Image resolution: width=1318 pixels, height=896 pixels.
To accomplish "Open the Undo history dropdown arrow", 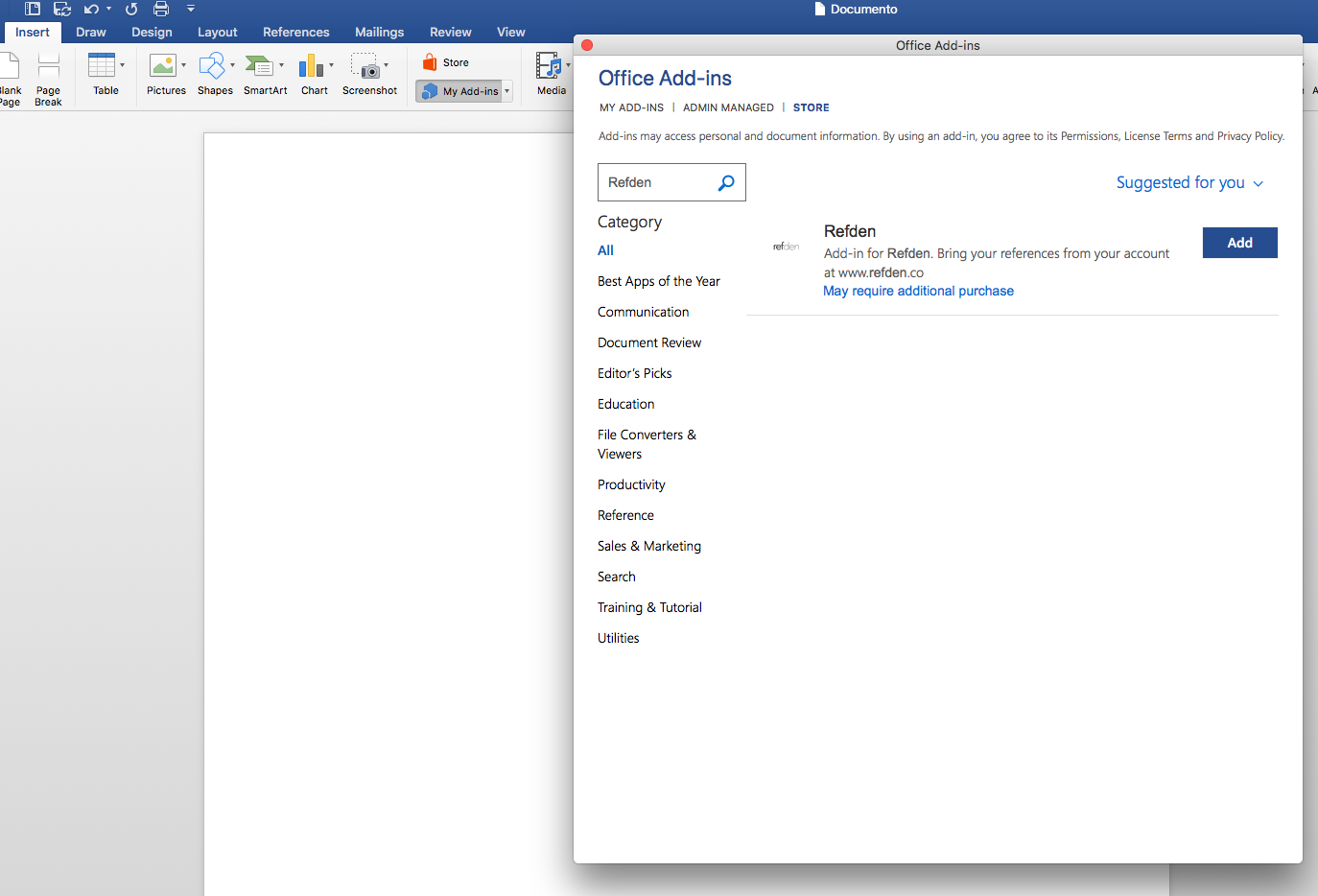I will click(x=108, y=9).
